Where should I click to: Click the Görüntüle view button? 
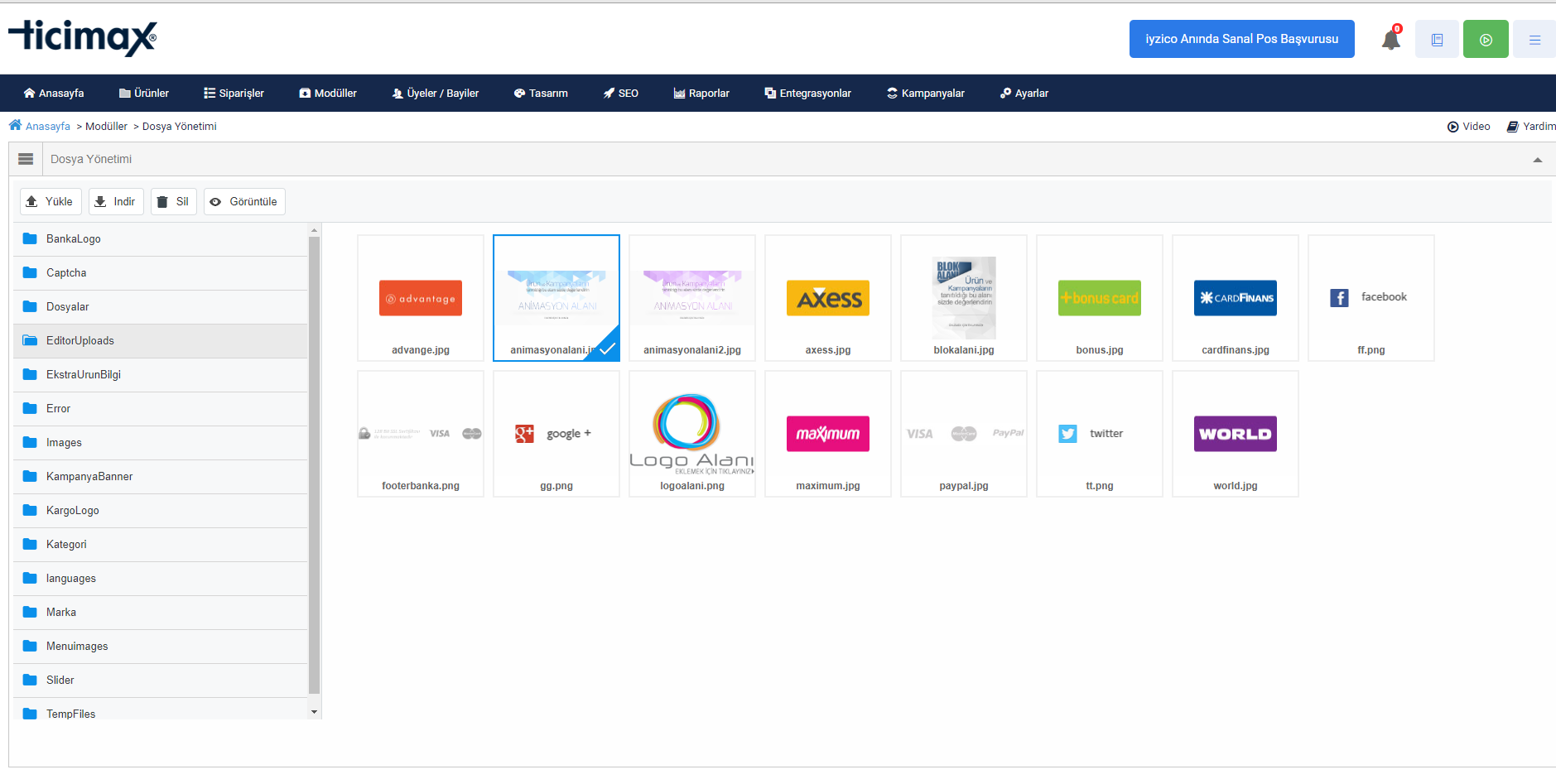tap(244, 201)
